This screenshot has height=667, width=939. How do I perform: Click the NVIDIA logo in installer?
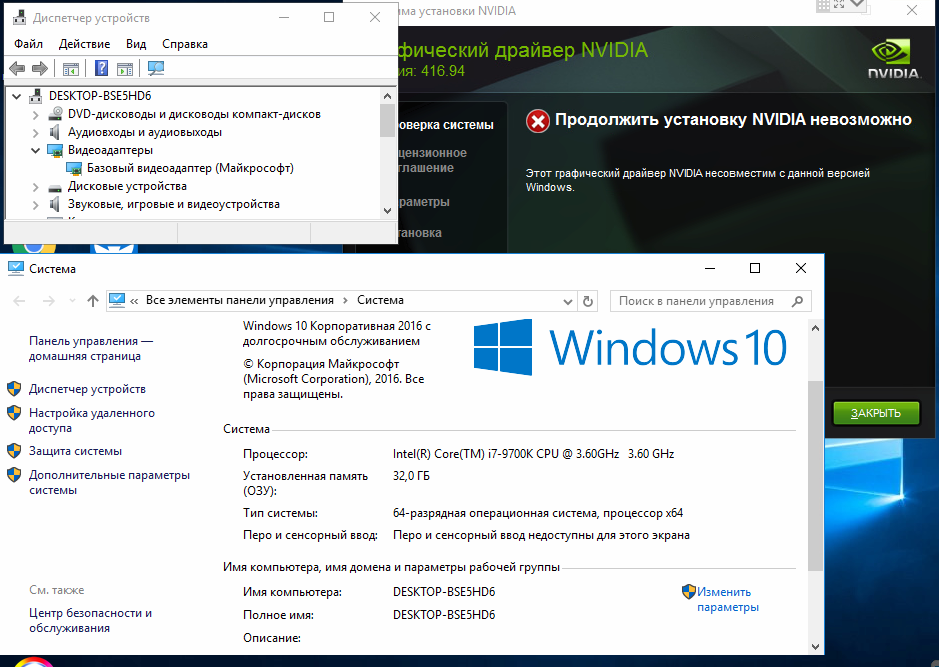tap(894, 59)
